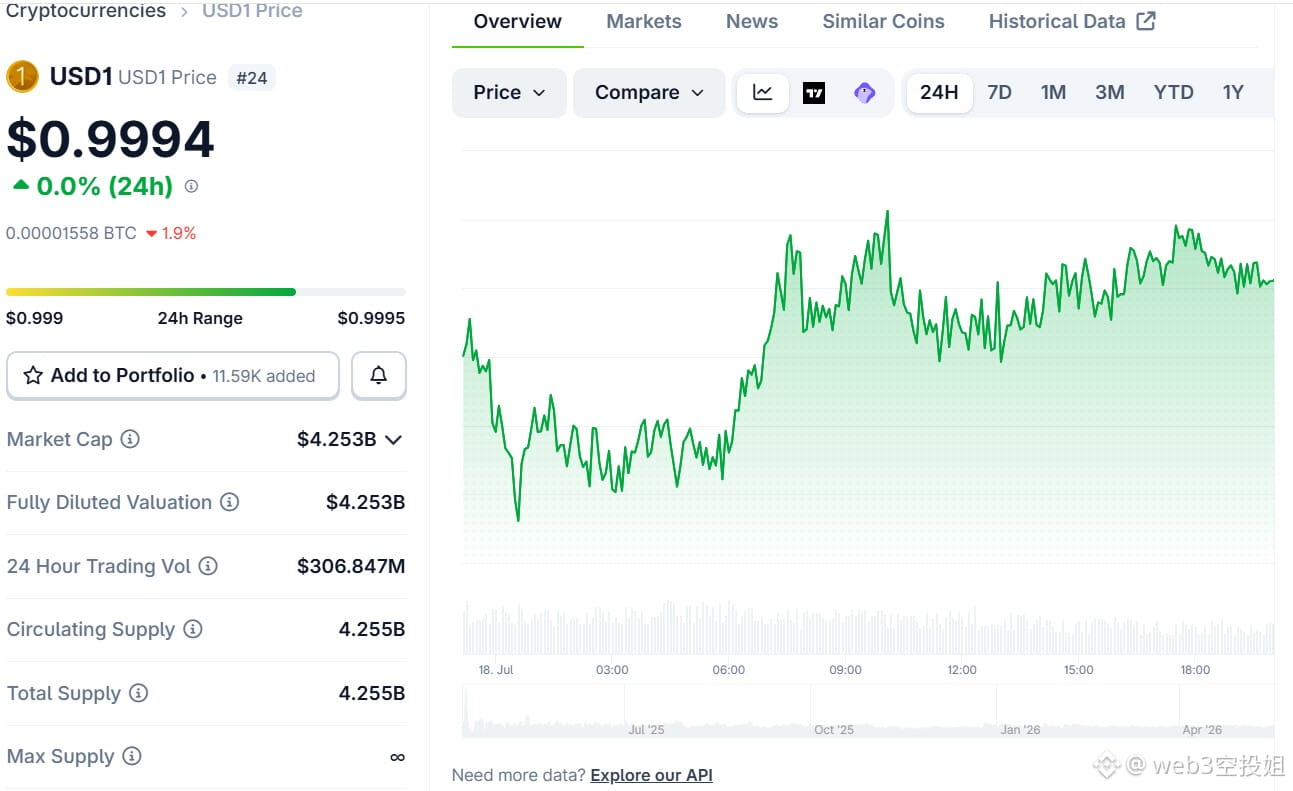Image resolution: width=1293 pixels, height=791 pixels.
Task: Switch chart range to 7D
Action: pyautogui.click(x=999, y=93)
